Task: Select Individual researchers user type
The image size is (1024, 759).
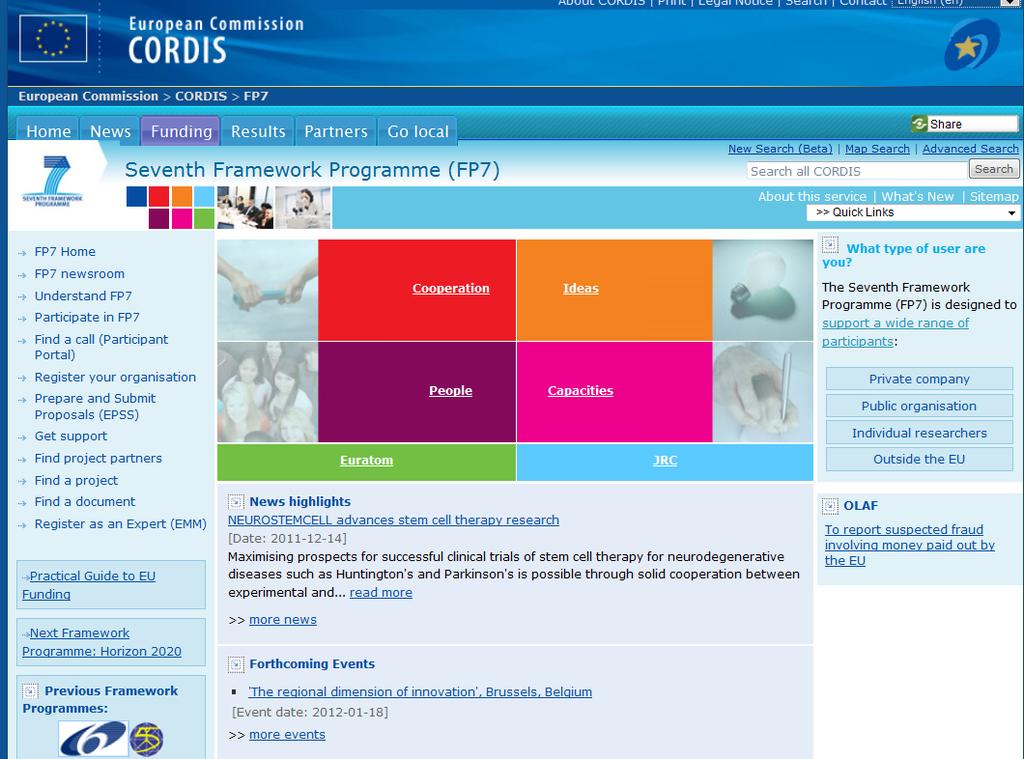Action: pyautogui.click(x=919, y=432)
